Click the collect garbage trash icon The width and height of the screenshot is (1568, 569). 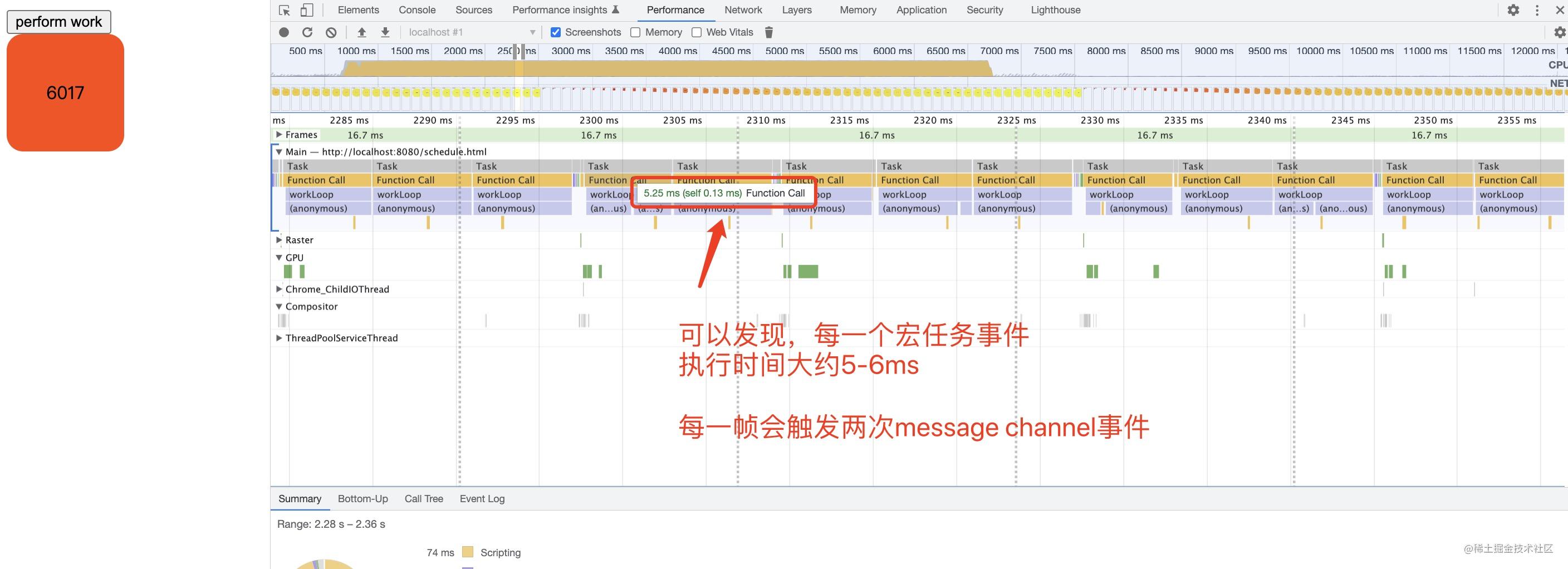click(x=769, y=32)
